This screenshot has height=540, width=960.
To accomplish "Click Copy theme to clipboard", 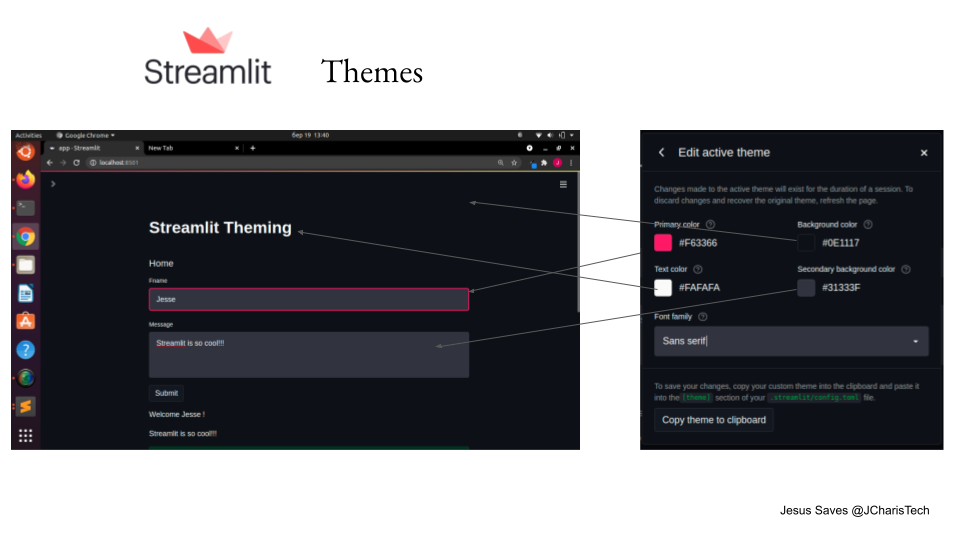I will click(x=714, y=420).
